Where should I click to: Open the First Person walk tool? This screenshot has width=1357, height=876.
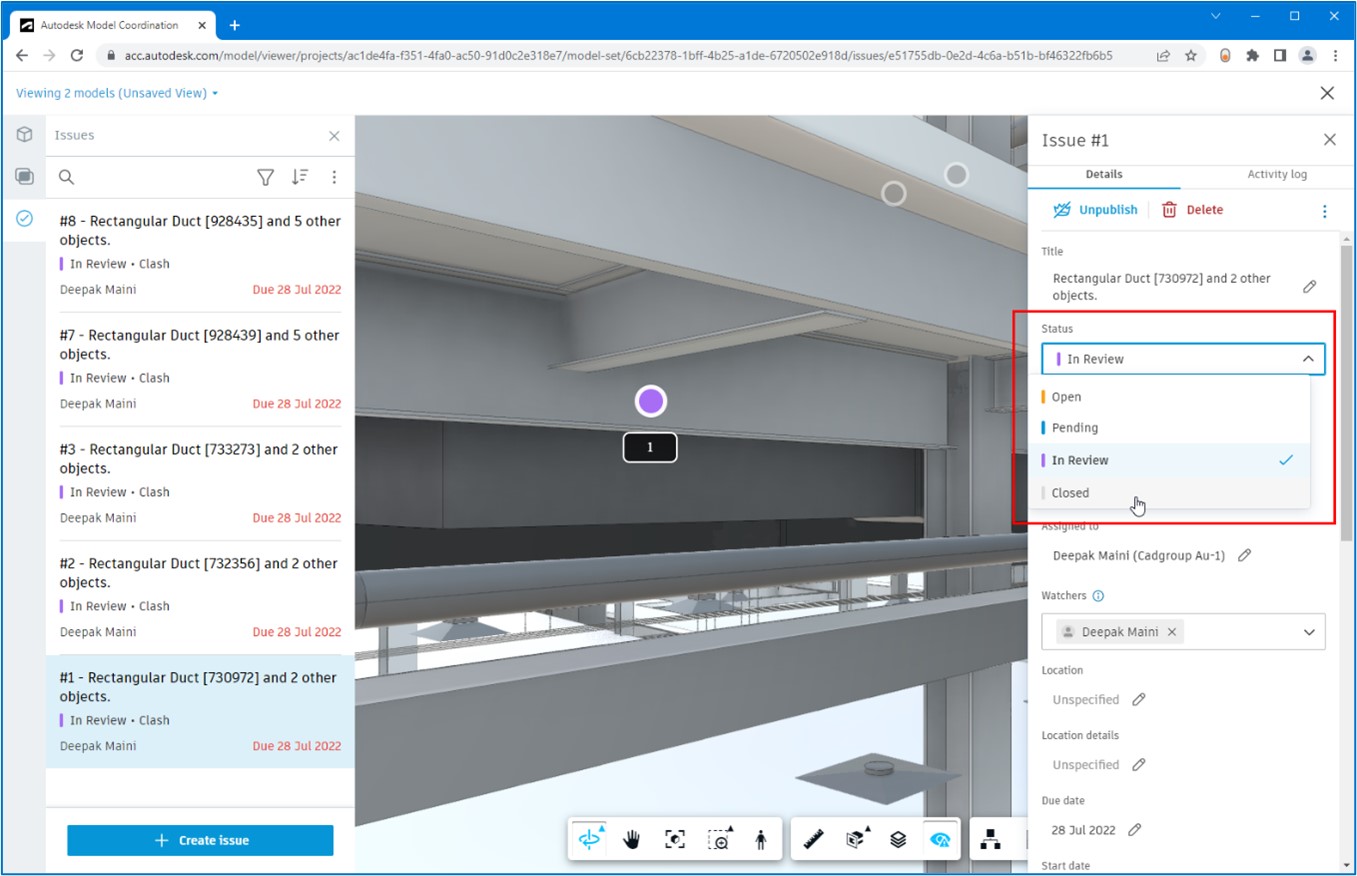(x=761, y=839)
